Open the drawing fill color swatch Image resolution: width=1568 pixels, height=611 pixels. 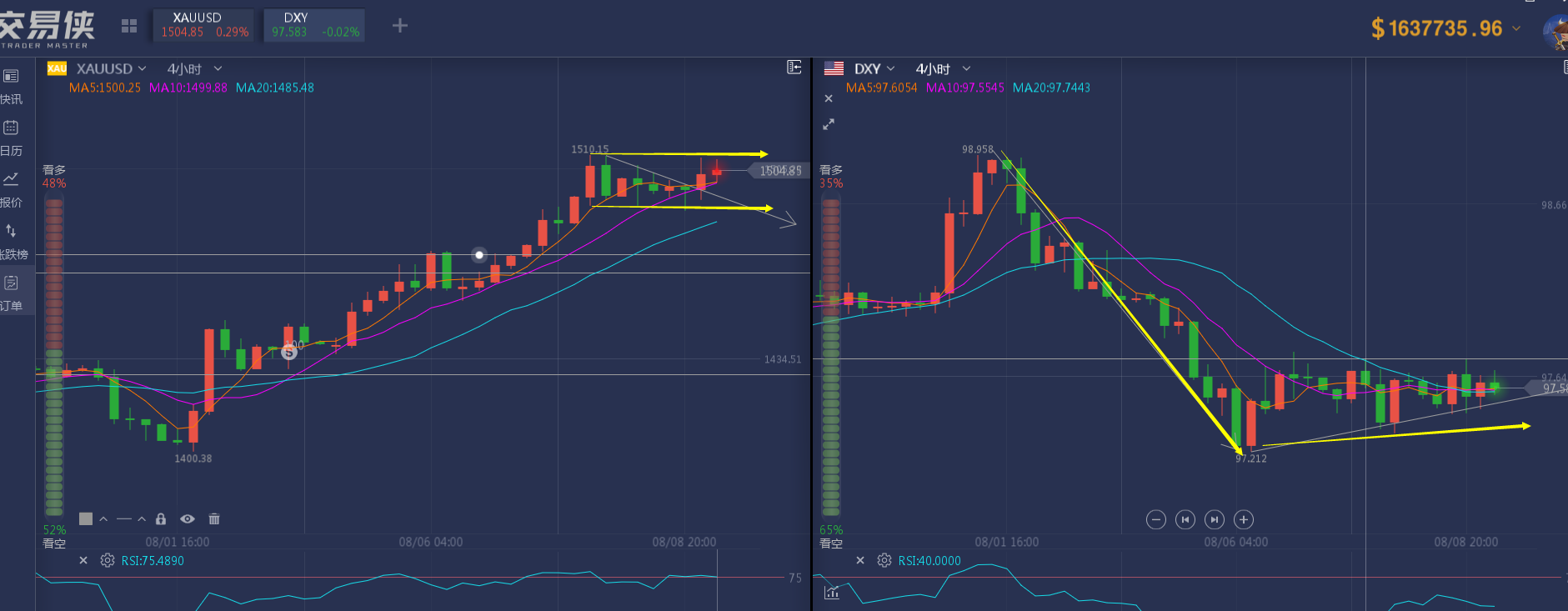pos(86,519)
